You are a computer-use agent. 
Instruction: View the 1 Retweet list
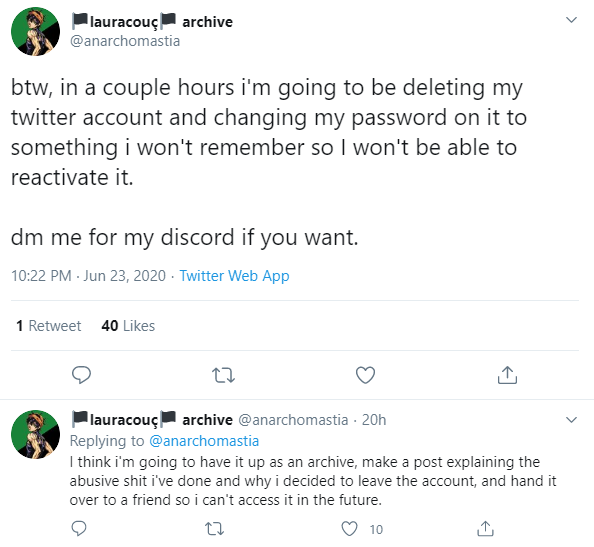[48, 326]
